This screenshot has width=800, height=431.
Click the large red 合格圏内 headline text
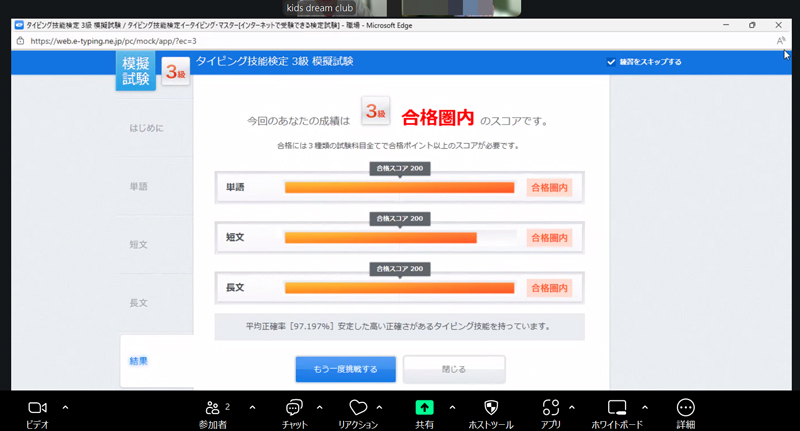(438, 118)
